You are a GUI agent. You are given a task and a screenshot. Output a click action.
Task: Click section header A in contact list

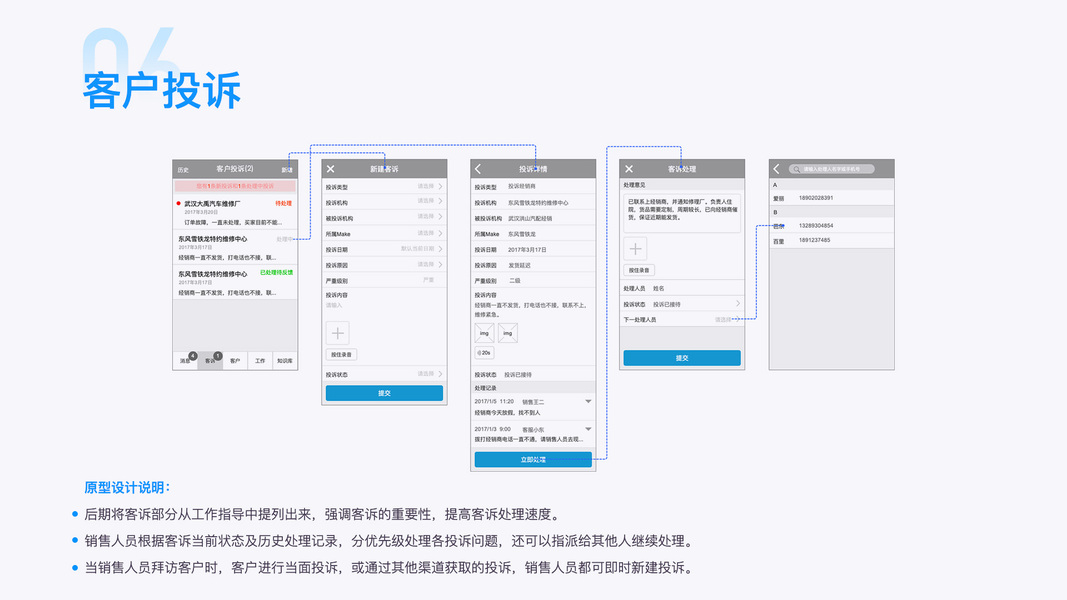coord(832,184)
